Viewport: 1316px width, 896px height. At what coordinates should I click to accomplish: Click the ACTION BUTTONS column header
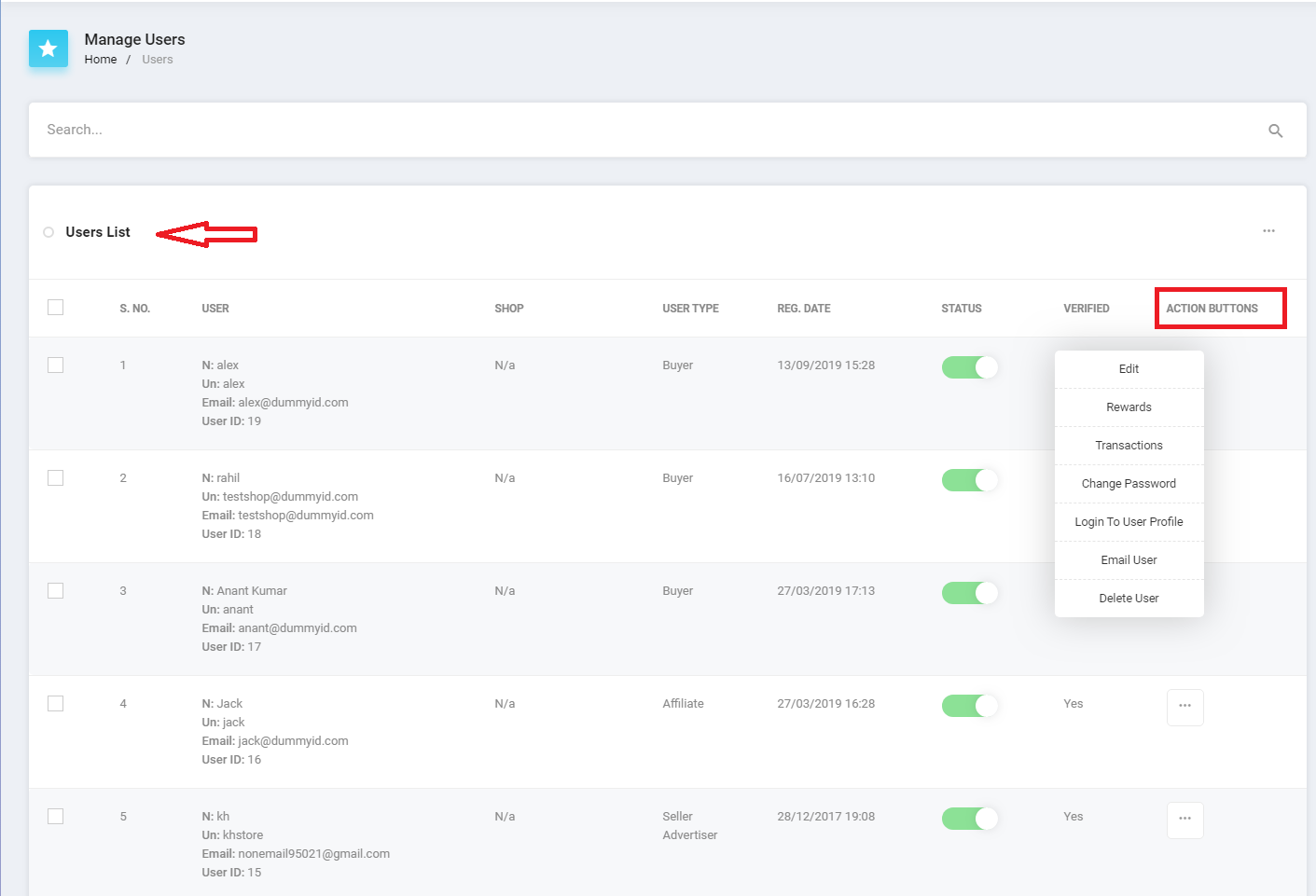(x=1212, y=309)
